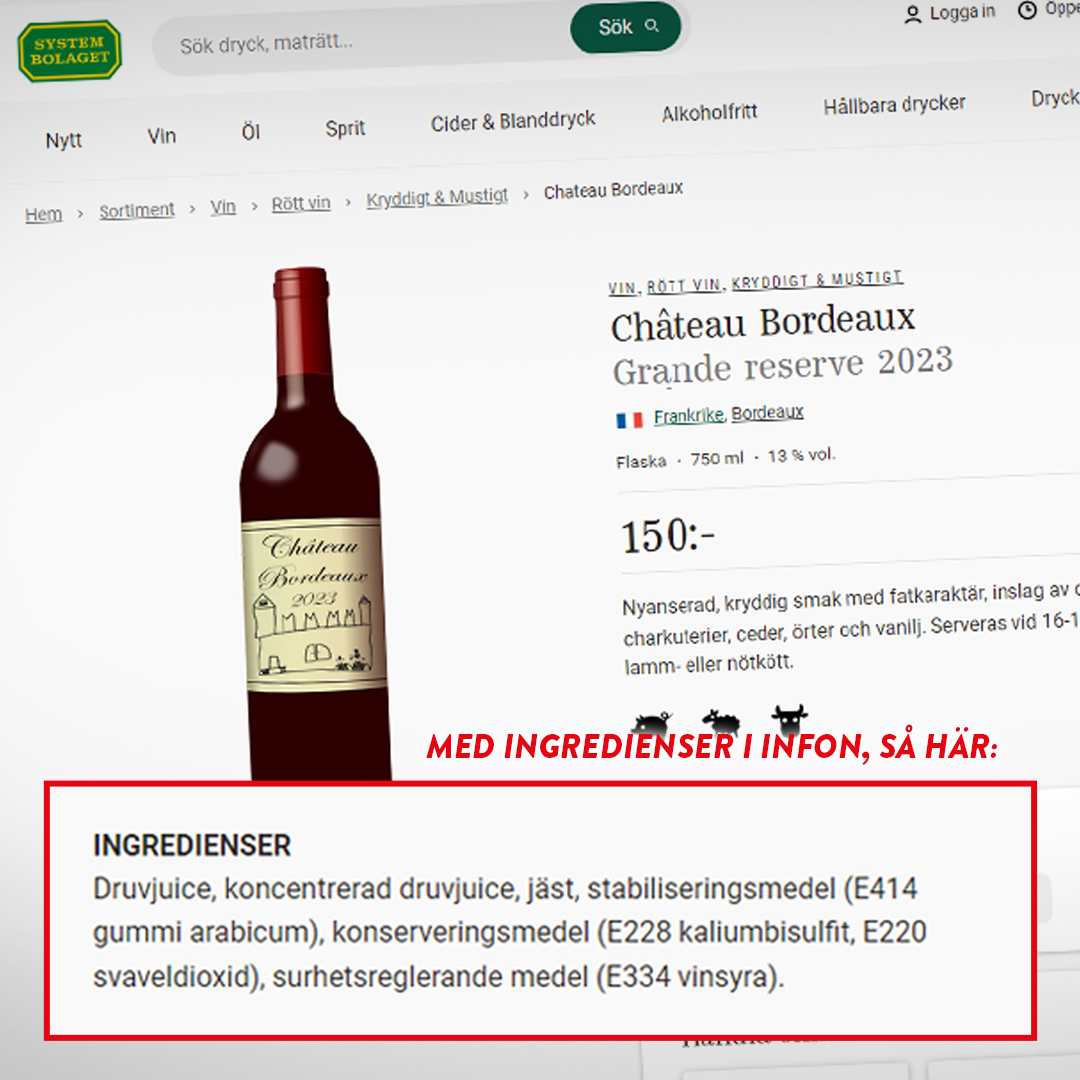Open the Öl menu item
The height and width of the screenshot is (1080, 1080).
[x=251, y=132]
